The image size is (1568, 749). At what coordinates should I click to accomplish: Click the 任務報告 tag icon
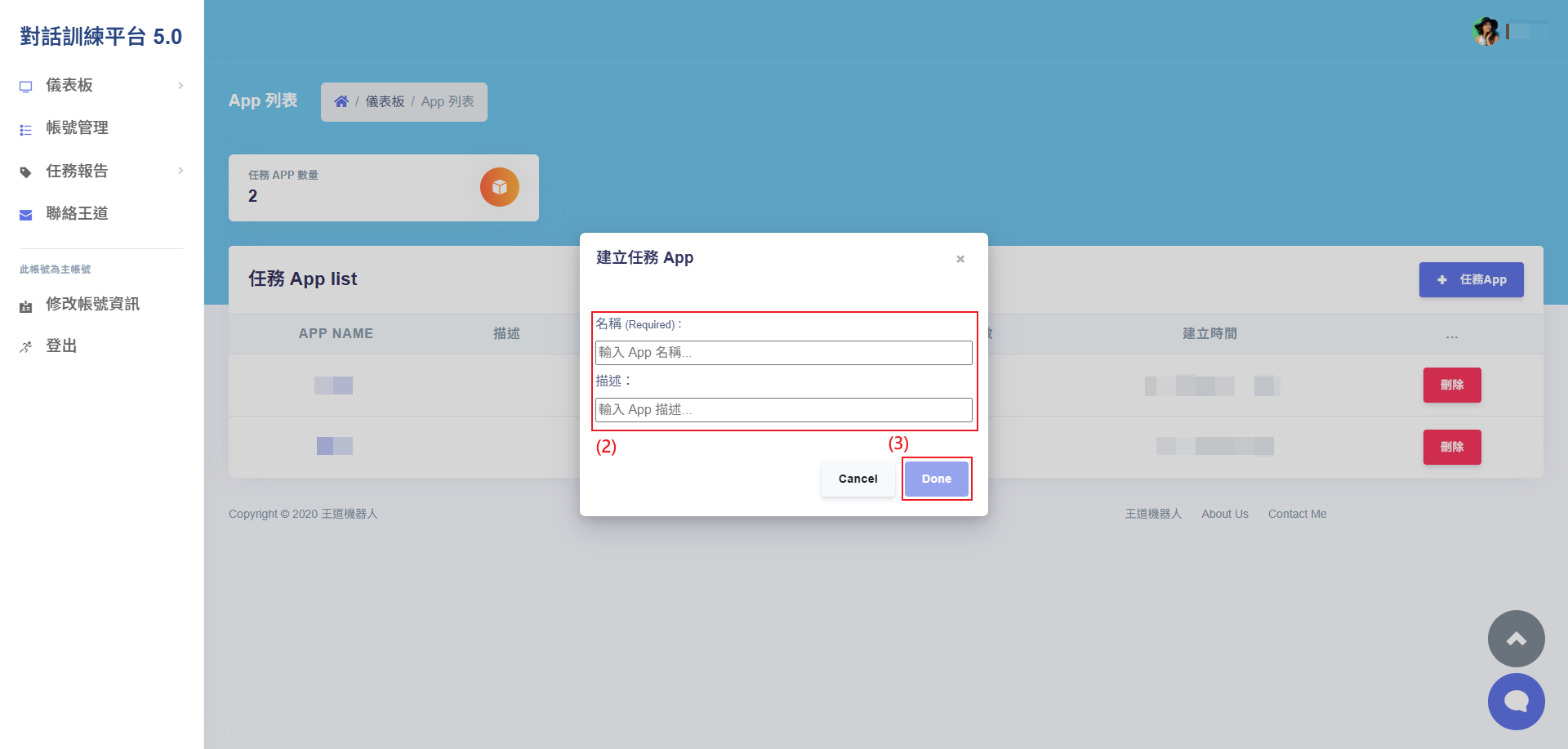[26, 172]
